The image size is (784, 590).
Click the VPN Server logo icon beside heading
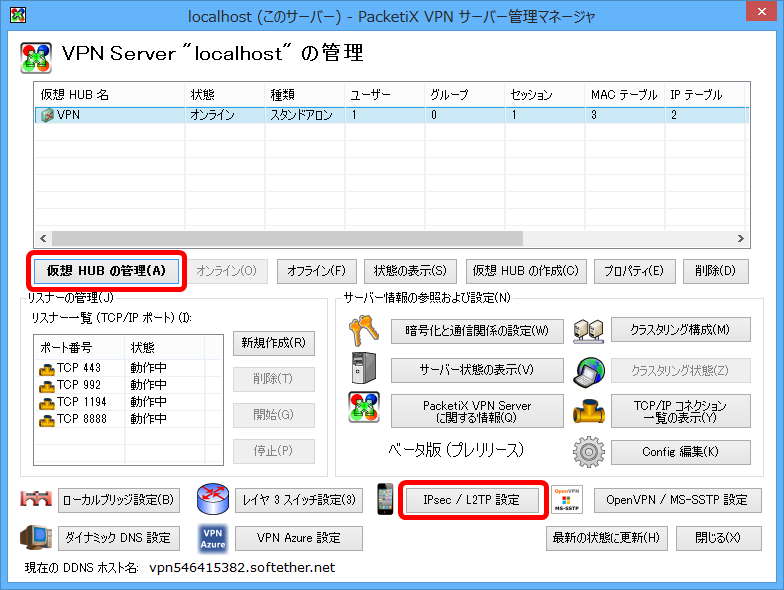pyautogui.click(x=36, y=58)
